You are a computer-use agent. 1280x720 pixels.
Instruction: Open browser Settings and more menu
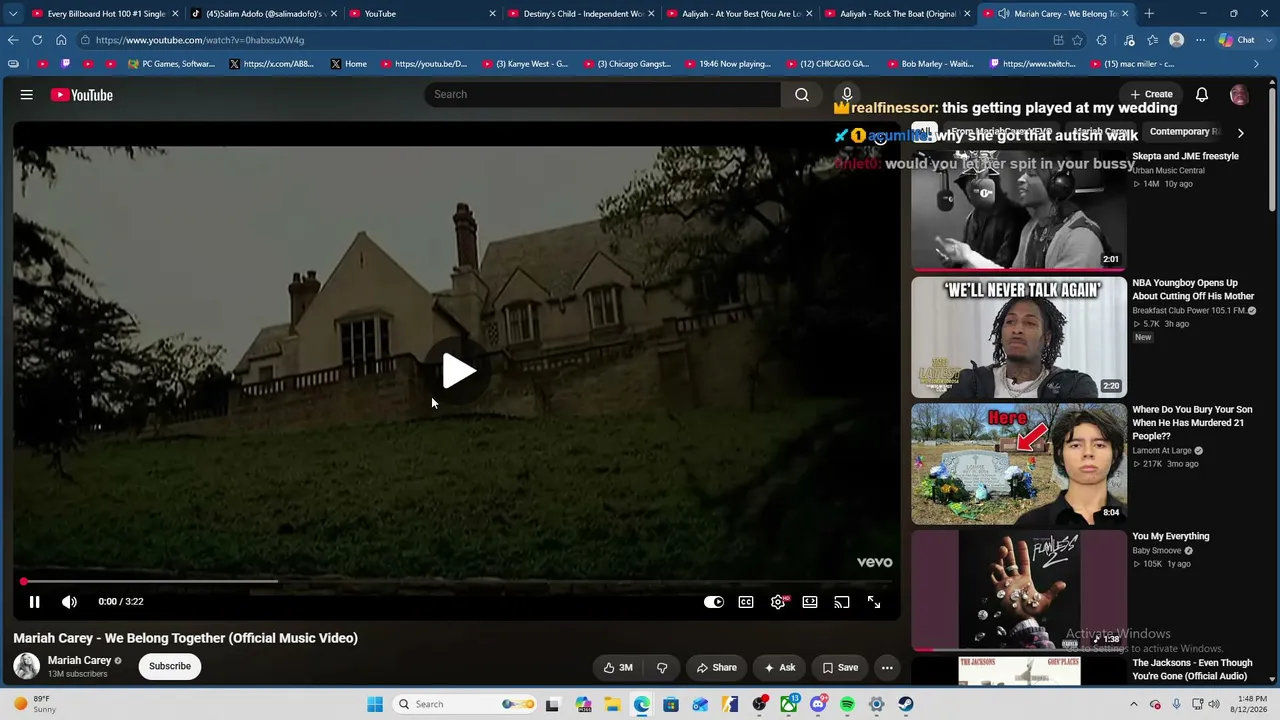point(1200,40)
